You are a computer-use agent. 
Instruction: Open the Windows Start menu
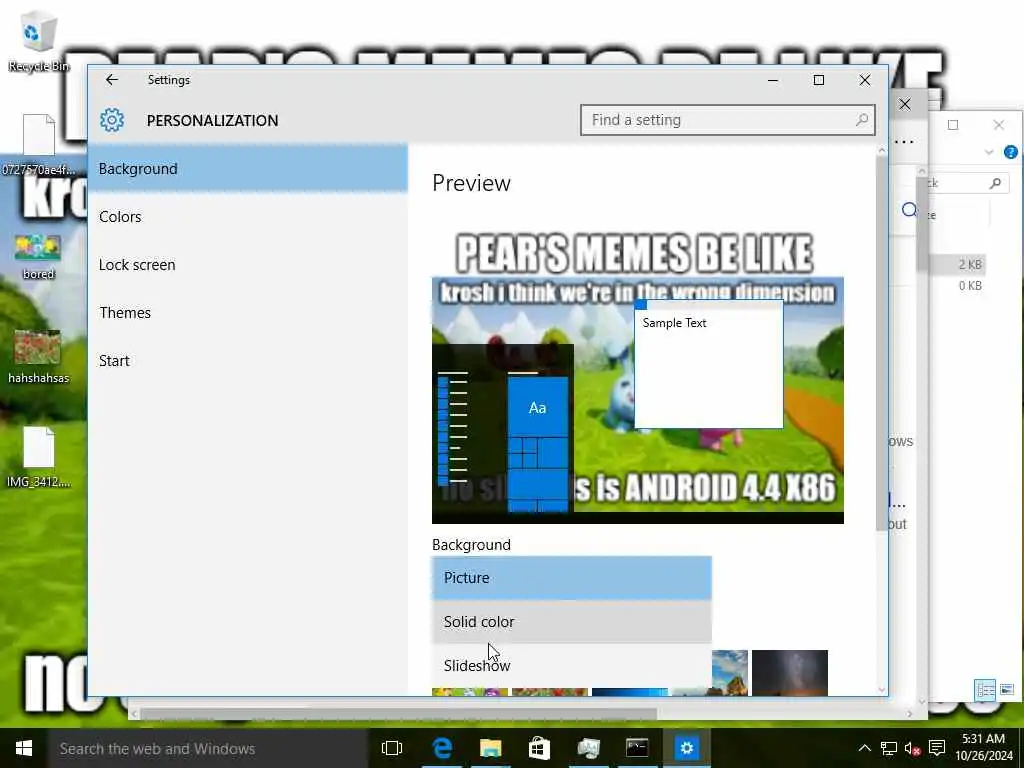point(24,748)
